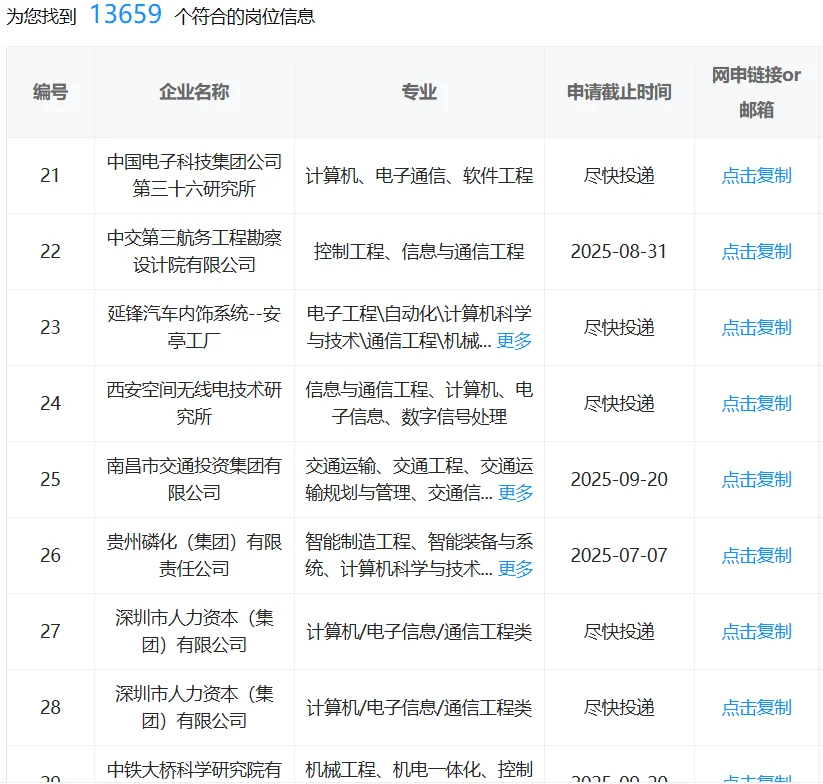Click row number 28
This screenshot has height=784, width=823.
pos(50,707)
